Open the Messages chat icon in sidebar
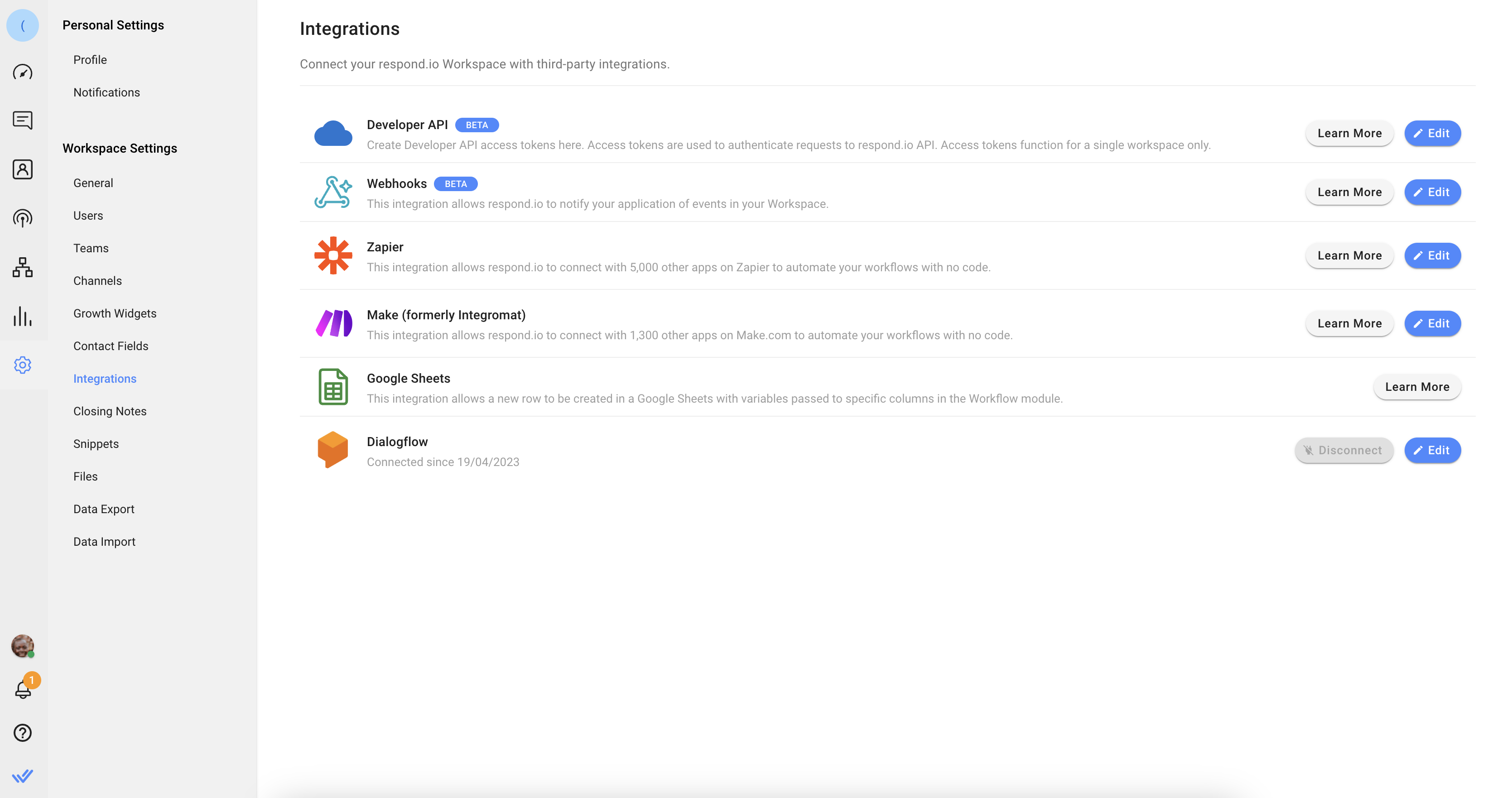This screenshot has width=1512, height=798. (x=22, y=120)
